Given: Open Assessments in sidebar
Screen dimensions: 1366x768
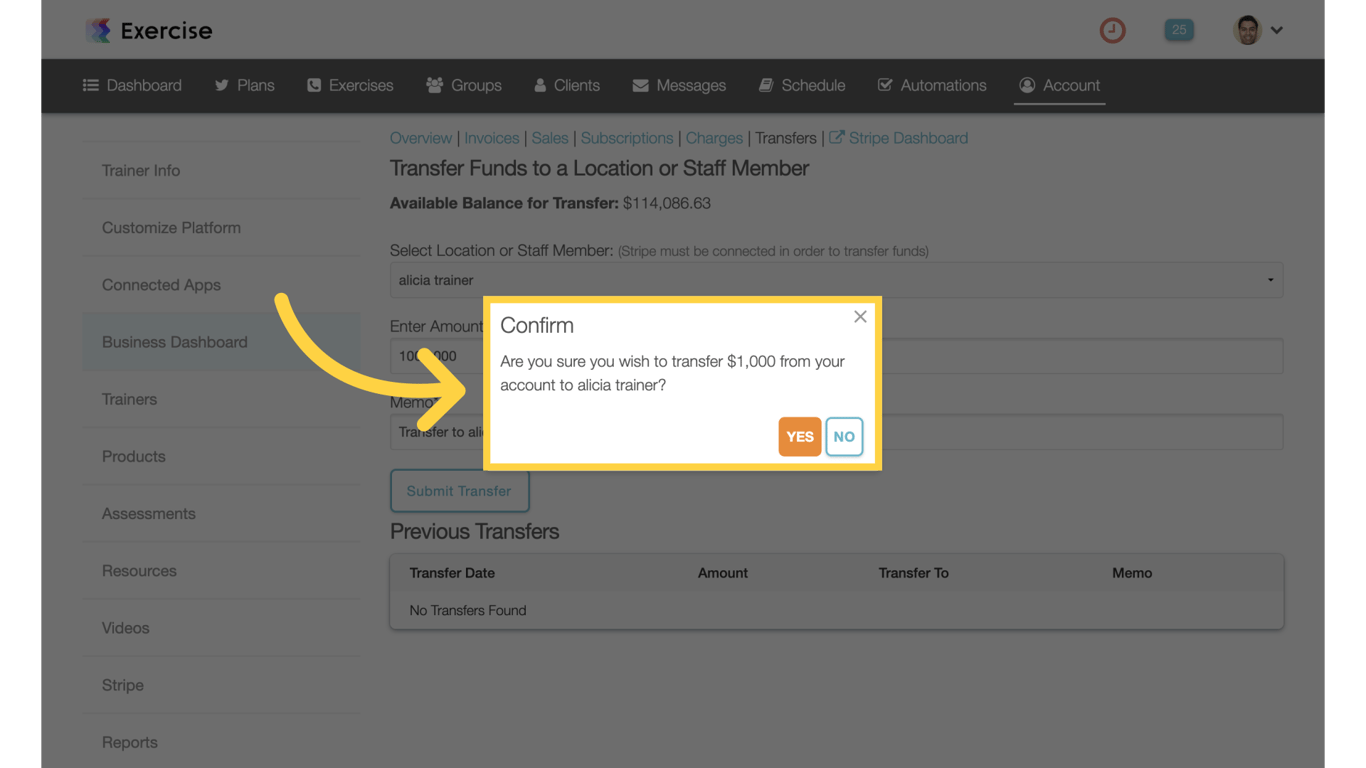Looking at the screenshot, I should click(221, 514).
